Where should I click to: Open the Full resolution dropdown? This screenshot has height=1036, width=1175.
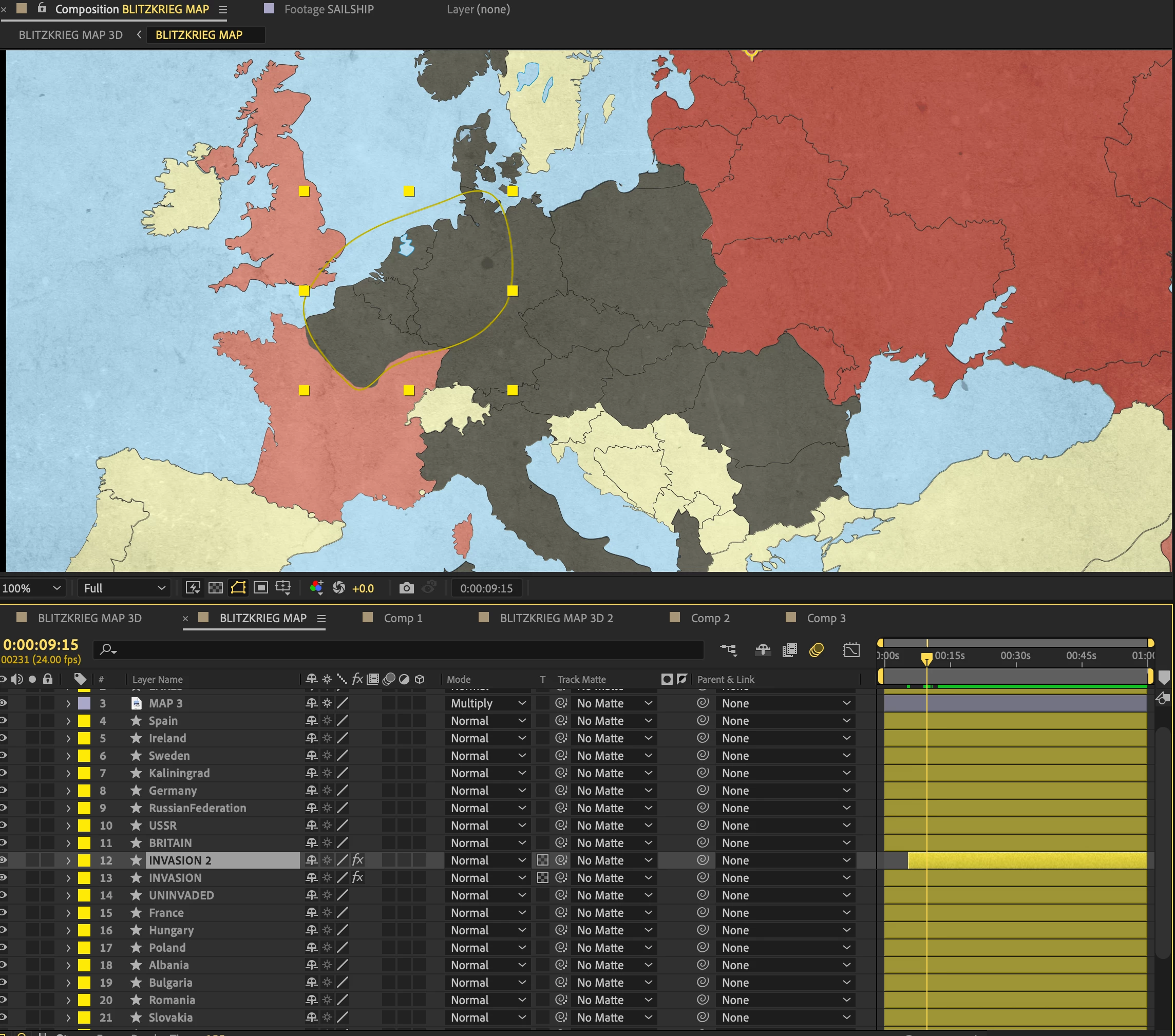[x=124, y=588]
